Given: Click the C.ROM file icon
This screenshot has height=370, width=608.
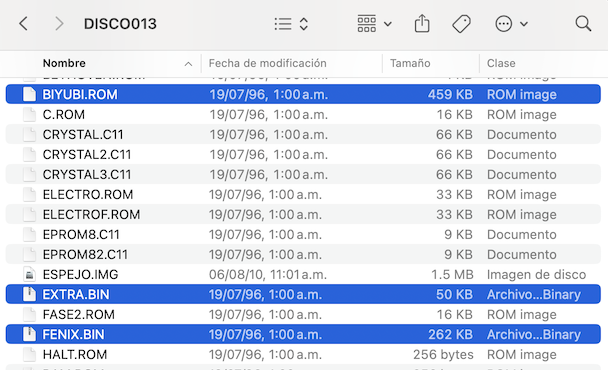Looking at the screenshot, I should [x=29, y=114].
